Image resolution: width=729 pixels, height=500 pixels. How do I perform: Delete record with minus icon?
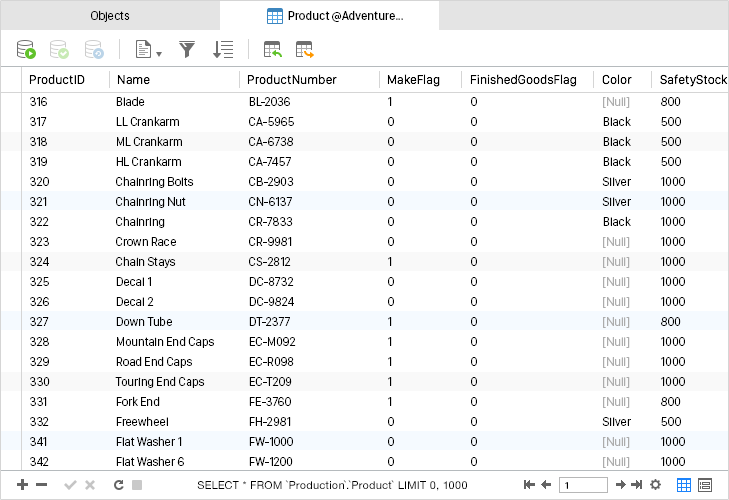pos(41,485)
